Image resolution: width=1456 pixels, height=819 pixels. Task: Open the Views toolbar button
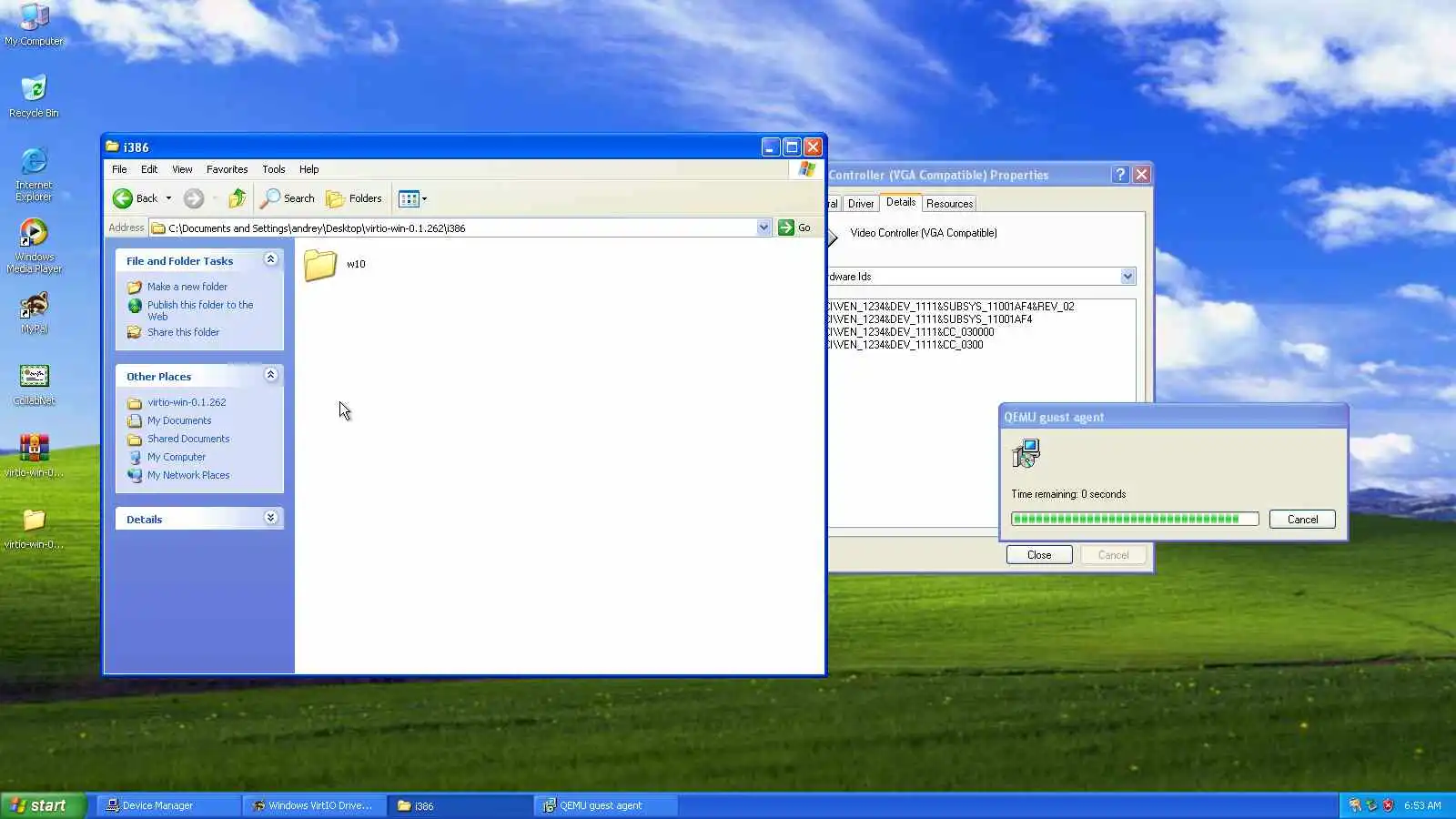[412, 198]
